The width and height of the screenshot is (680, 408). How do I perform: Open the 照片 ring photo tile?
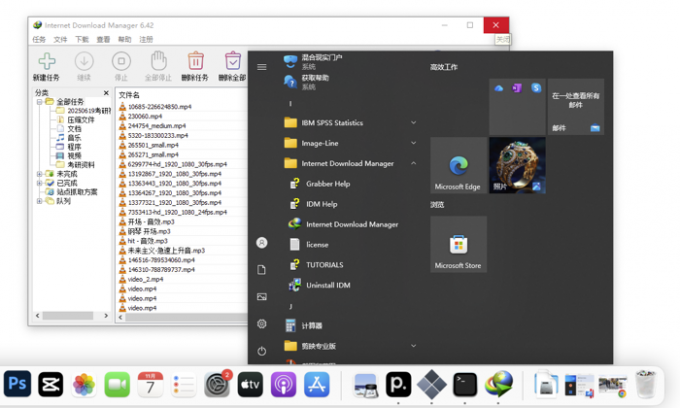517,165
